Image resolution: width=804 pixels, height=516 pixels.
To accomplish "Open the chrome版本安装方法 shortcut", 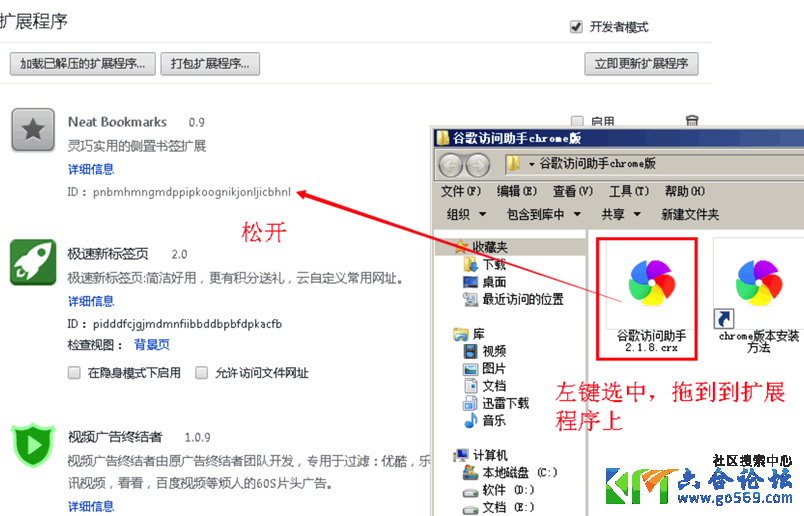I will click(x=759, y=290).
